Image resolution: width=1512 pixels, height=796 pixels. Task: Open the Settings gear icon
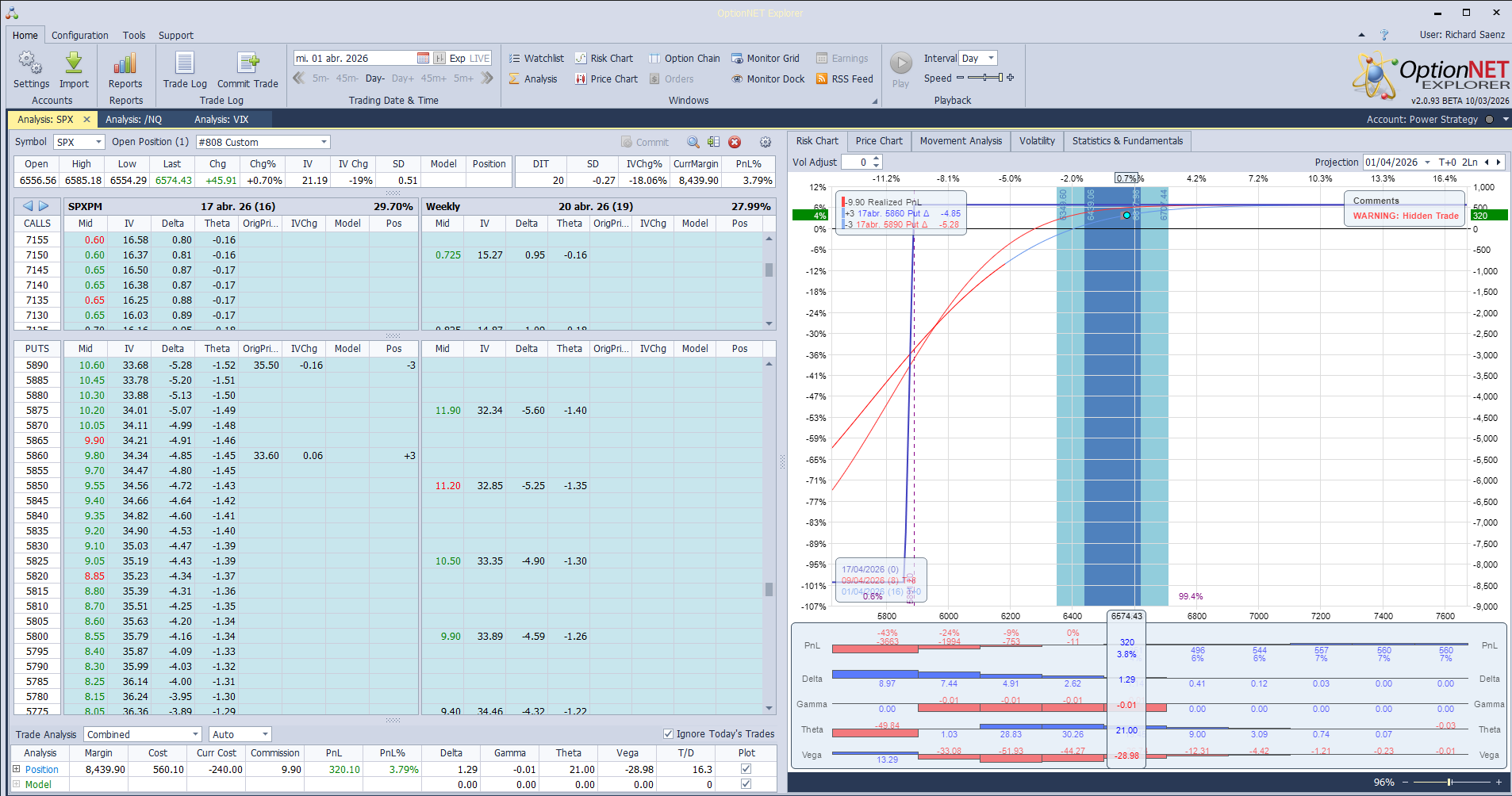tap(31, 64)
